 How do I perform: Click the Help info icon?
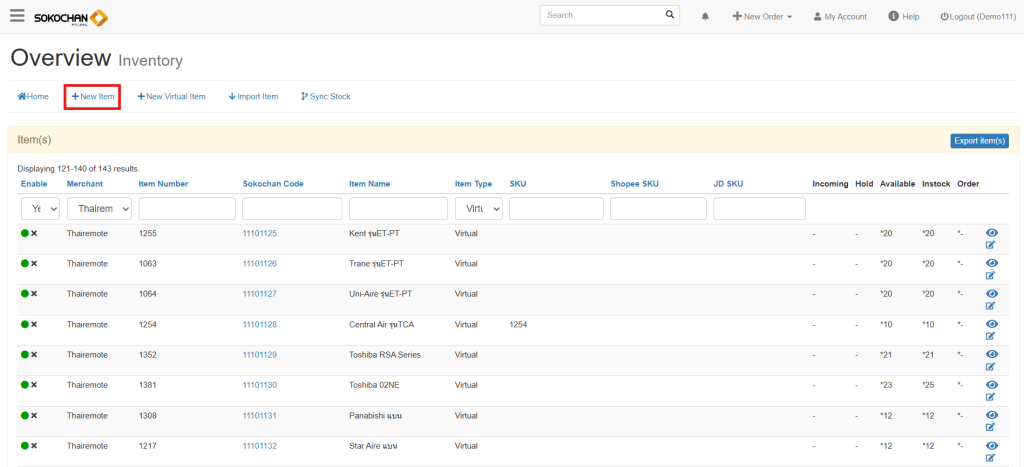pyautogui.click(x=891, y=17)
